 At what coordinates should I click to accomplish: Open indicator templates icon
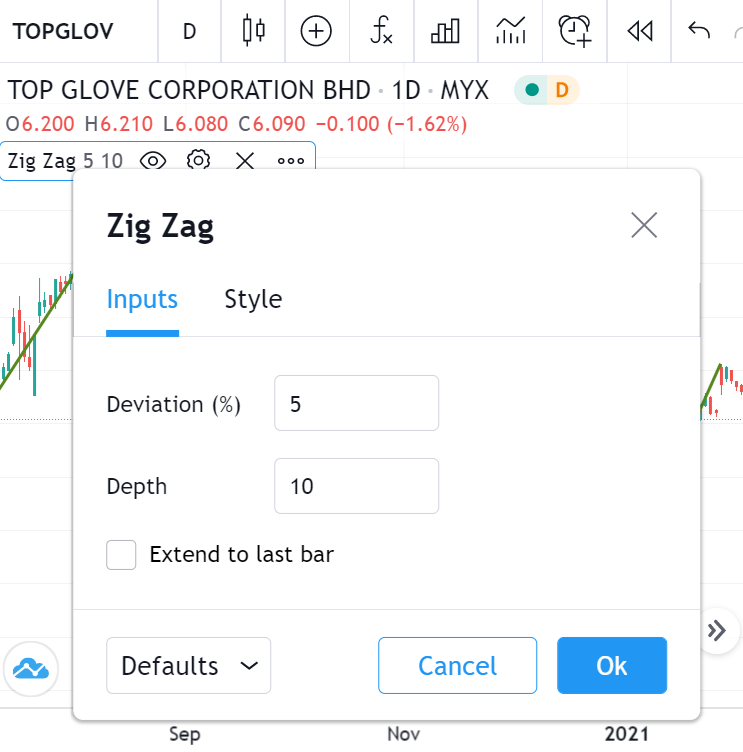coord(510,31)
